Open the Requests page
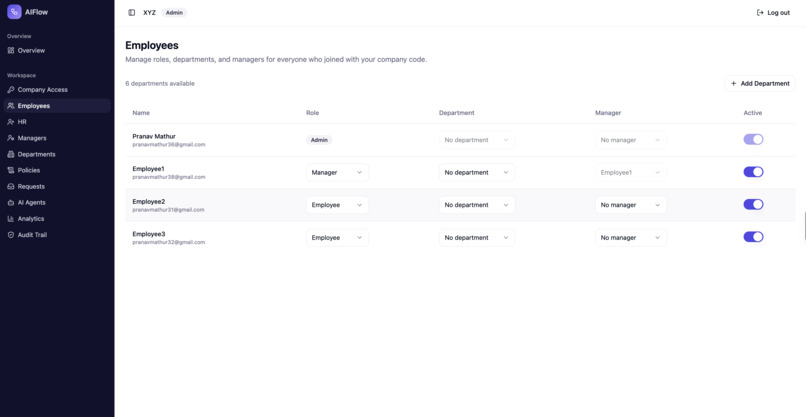The width and height of the screenshot is (806, 417). (57, 187)
